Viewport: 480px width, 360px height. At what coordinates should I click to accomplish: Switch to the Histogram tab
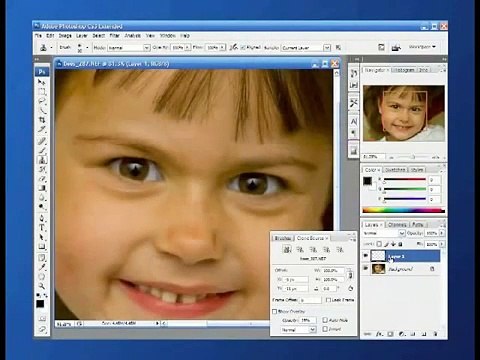403,70
